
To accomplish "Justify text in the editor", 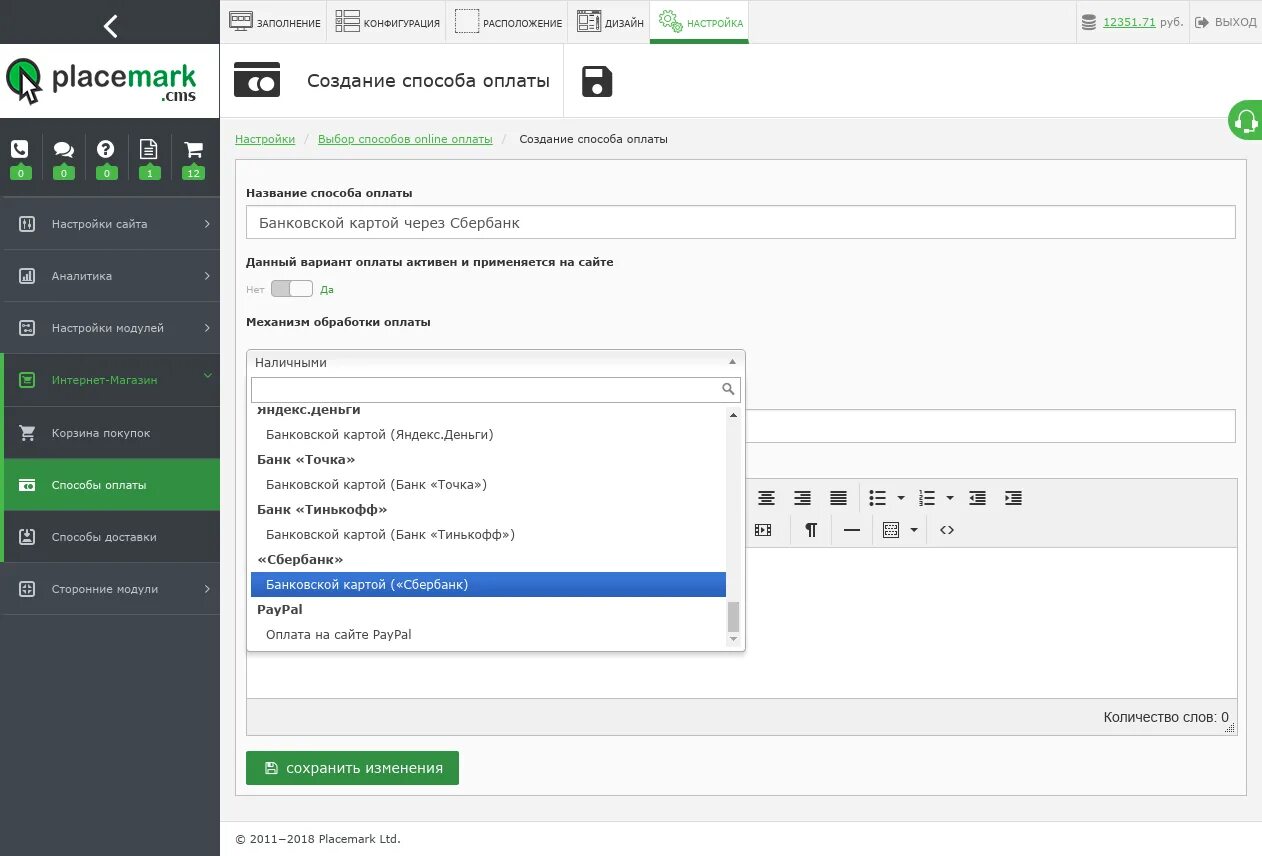I will 838,498.
